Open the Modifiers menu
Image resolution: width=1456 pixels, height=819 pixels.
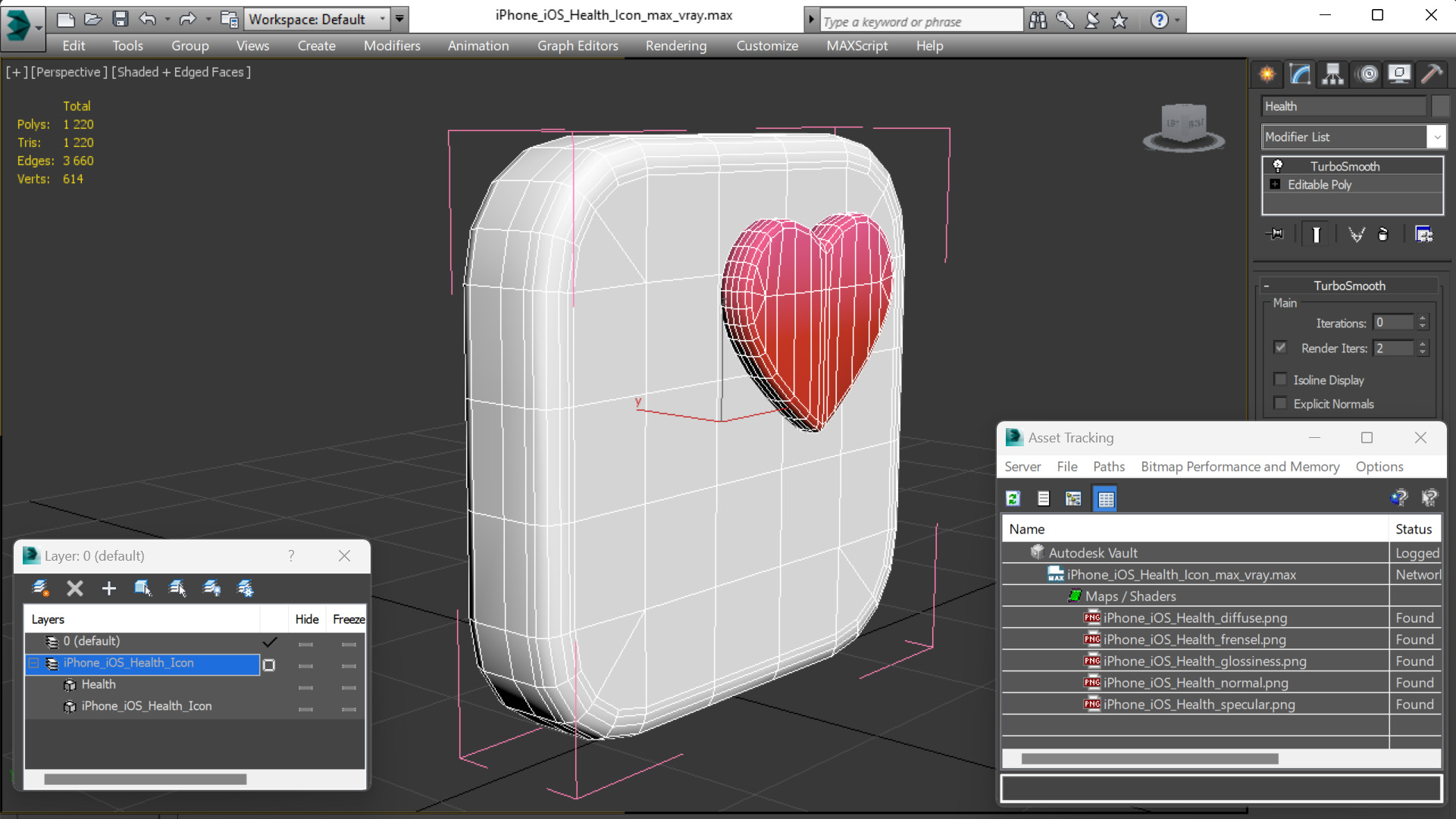[392, 45]
